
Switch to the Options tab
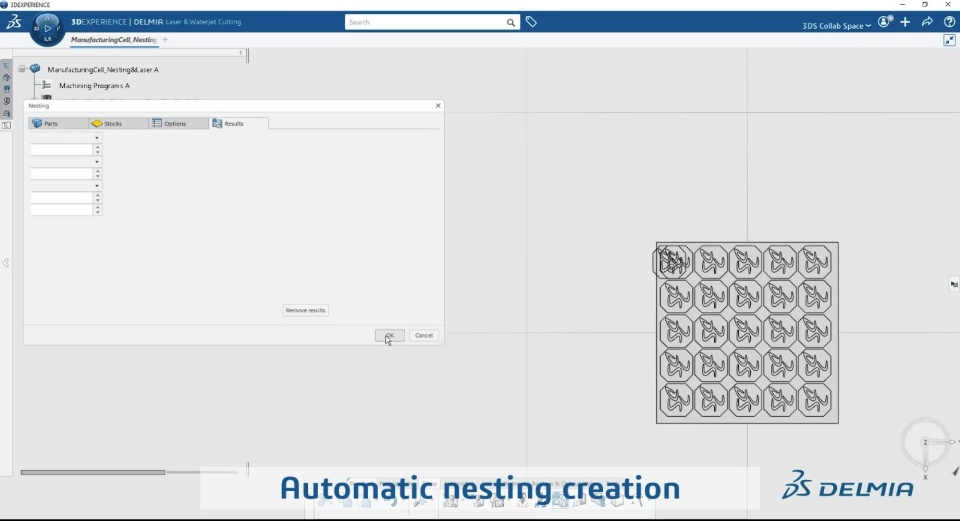[178, 123]
